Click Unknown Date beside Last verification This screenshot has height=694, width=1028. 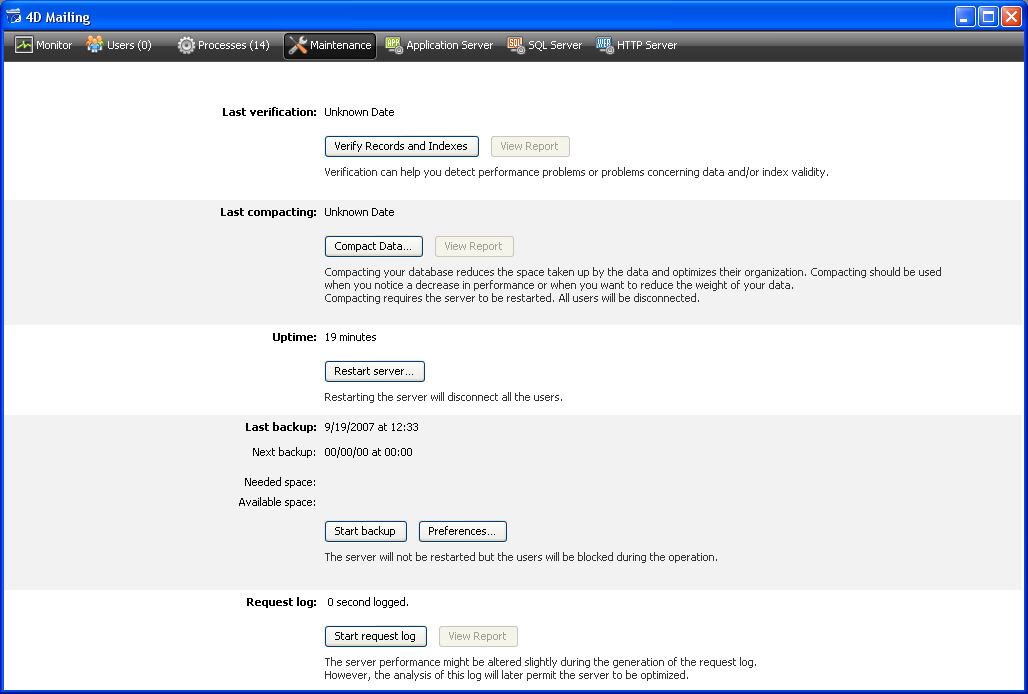click(359, 112)
